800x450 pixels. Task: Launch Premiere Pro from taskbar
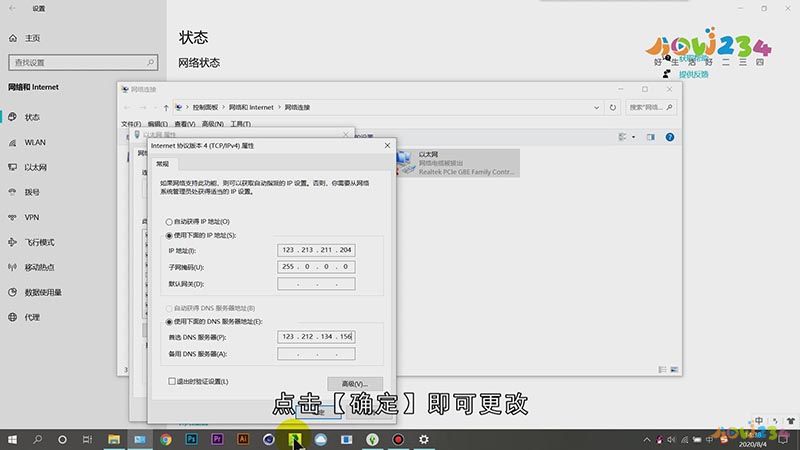click(217, 439)
